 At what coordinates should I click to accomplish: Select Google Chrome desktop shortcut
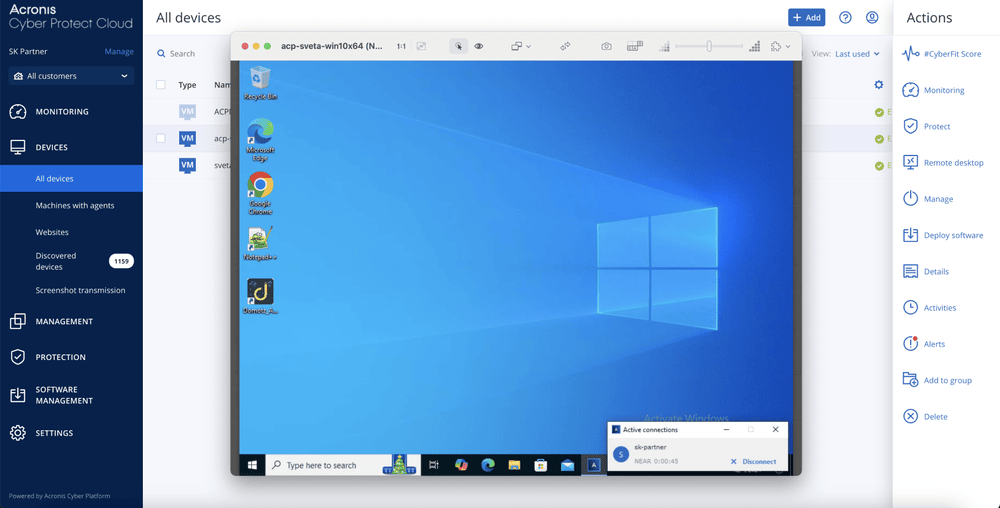pos(260,194)
